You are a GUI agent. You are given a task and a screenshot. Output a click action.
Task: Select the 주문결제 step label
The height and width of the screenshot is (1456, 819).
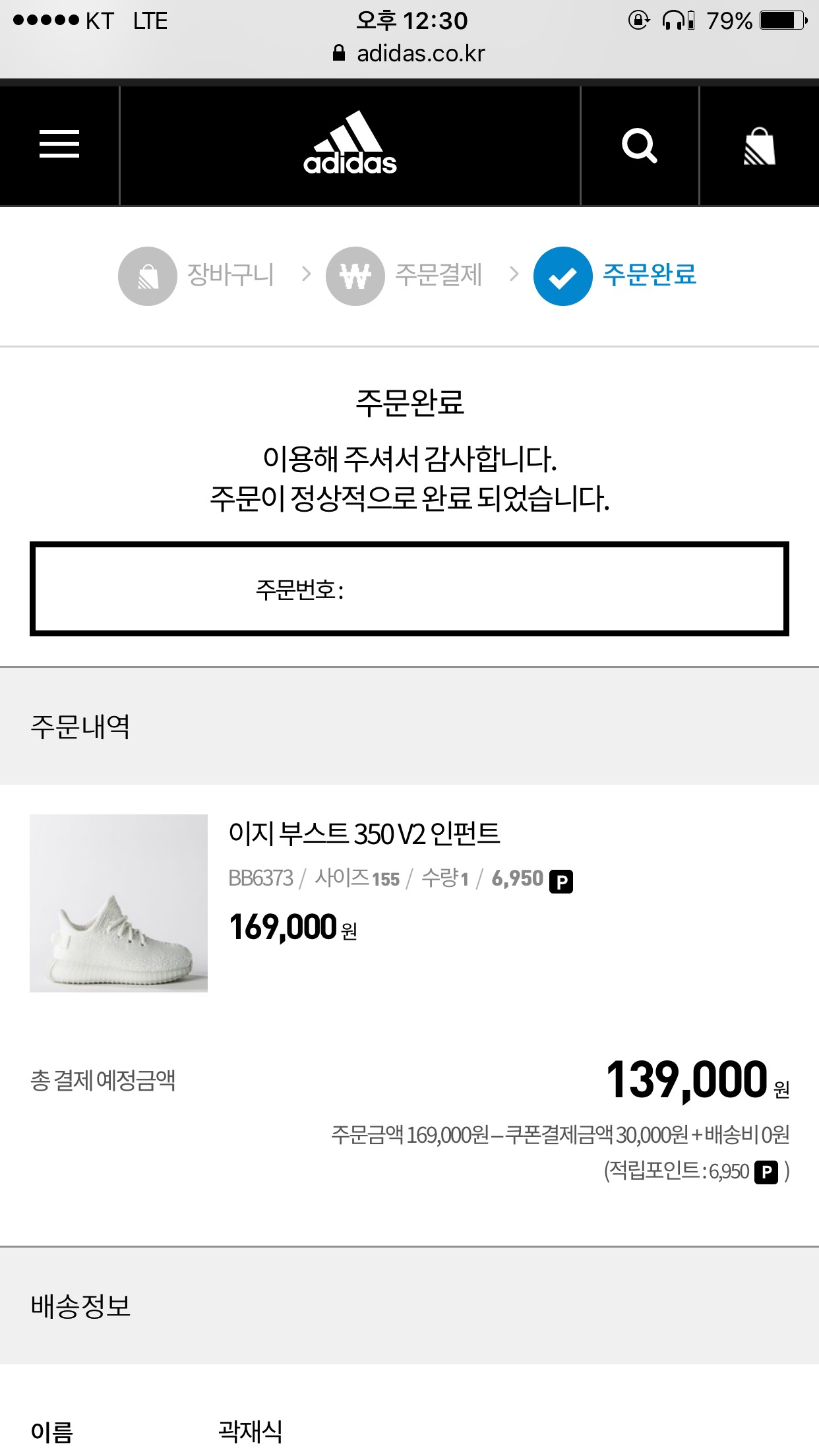click(439, 275)
